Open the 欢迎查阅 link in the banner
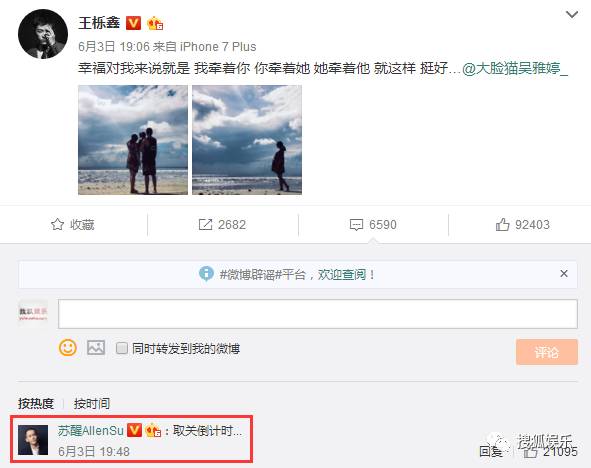Viewport: 591px width, 468px height. tap(342, 274)
